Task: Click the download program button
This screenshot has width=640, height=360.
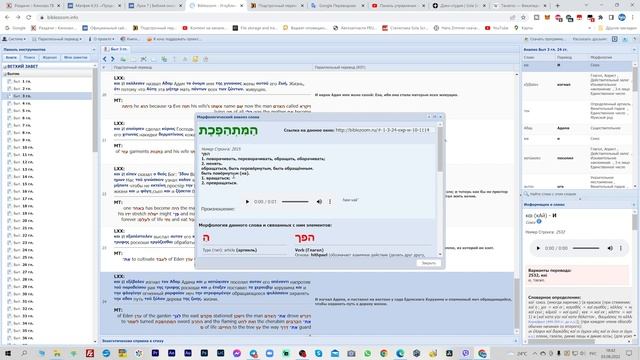Action: pyautogui.click(x=545, y=39)
